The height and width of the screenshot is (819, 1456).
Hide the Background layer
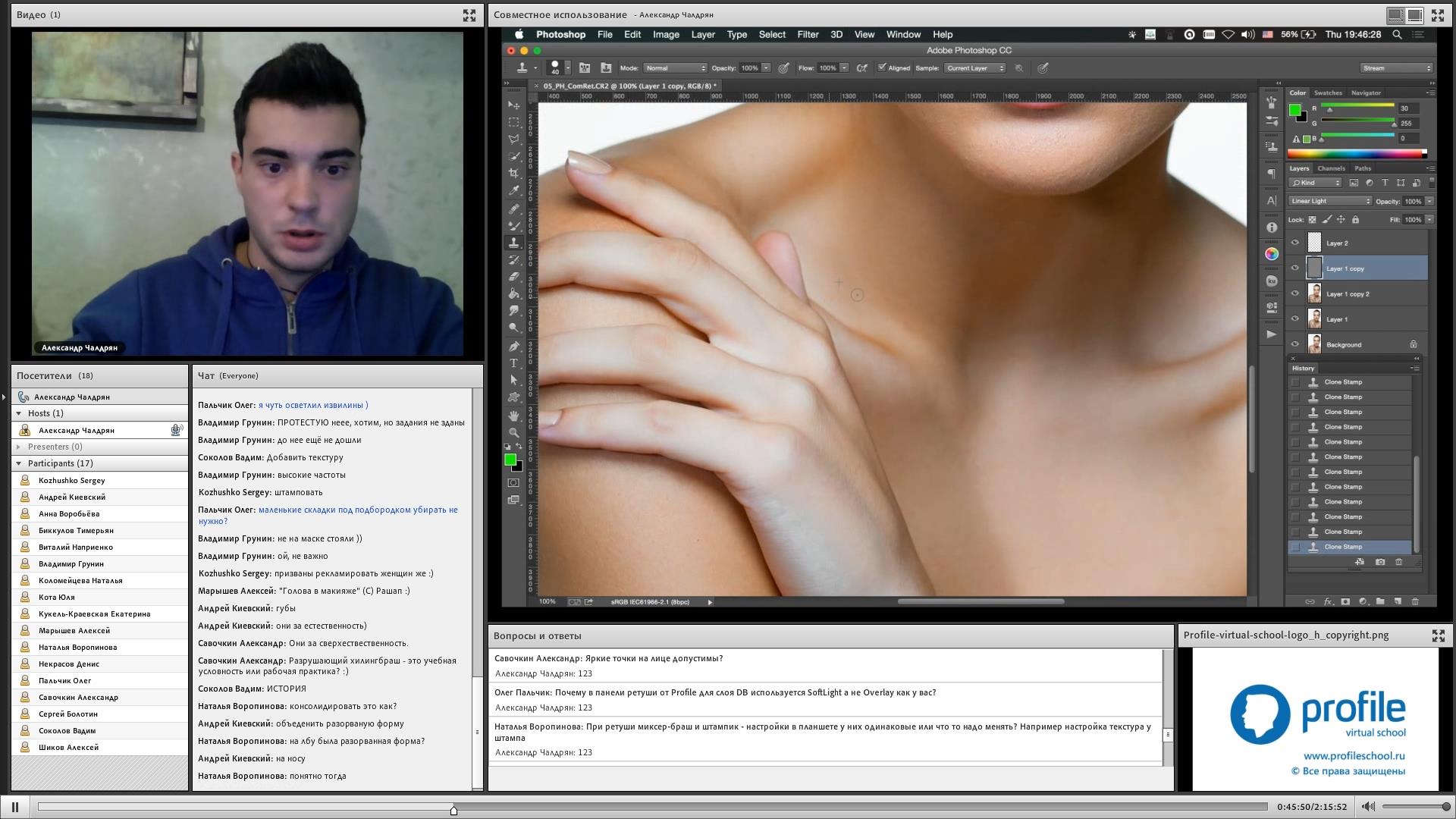1295,344
